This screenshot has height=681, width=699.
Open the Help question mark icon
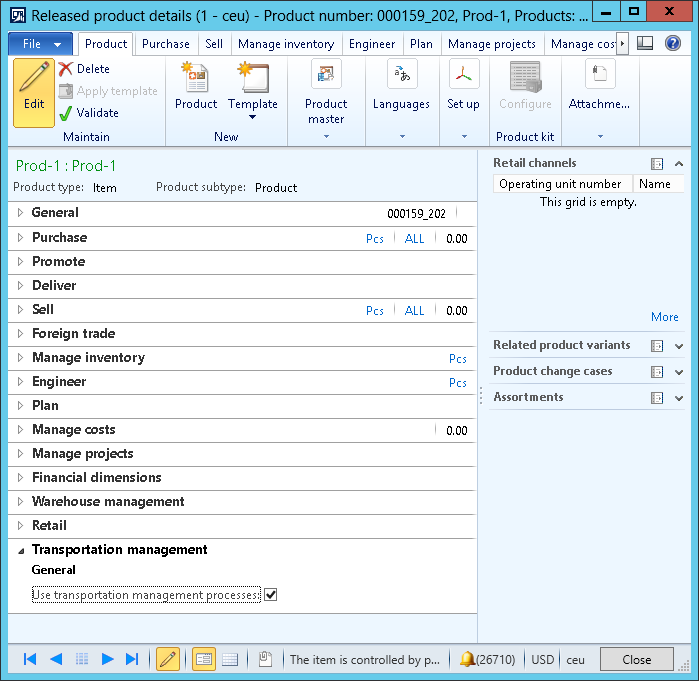coord(673,44)
